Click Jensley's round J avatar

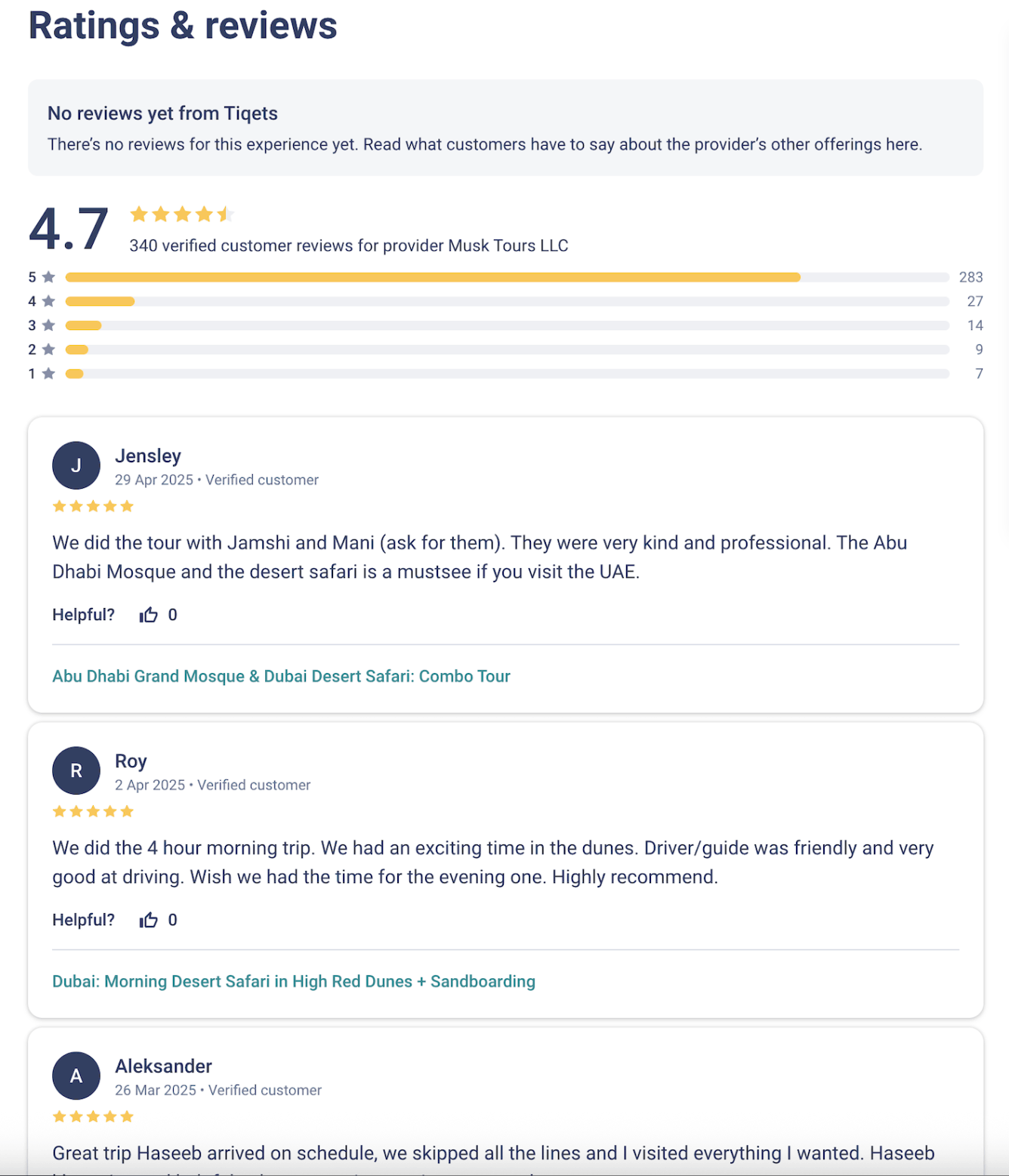[x=76, y=465]
